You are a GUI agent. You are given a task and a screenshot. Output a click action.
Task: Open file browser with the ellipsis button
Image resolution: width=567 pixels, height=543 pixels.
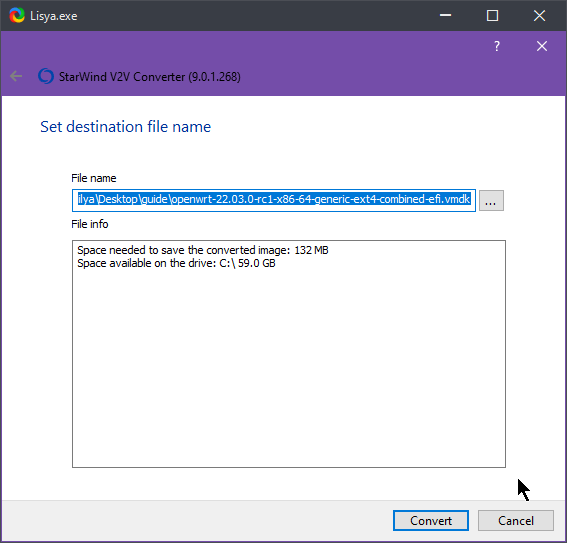[x=491, y=200]
